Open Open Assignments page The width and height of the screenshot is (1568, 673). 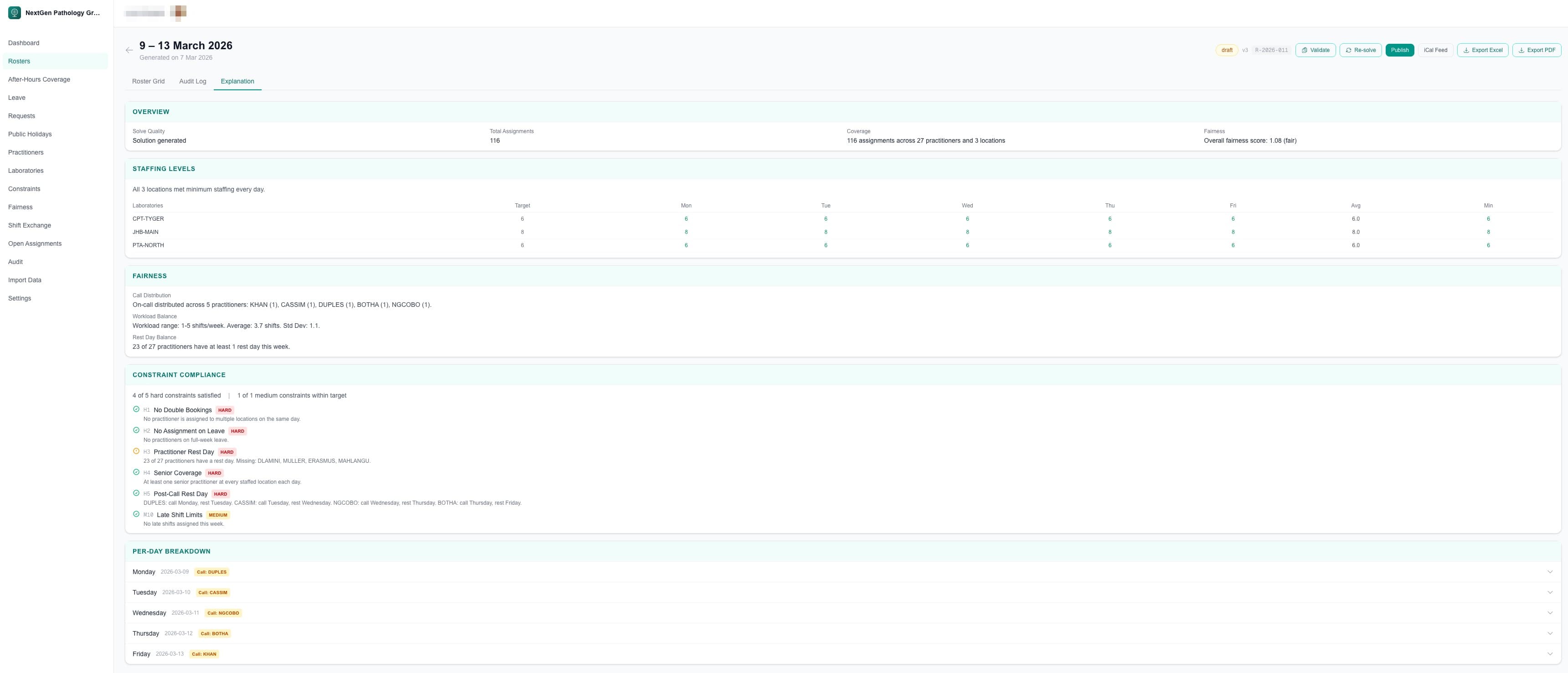pos(56,244)
